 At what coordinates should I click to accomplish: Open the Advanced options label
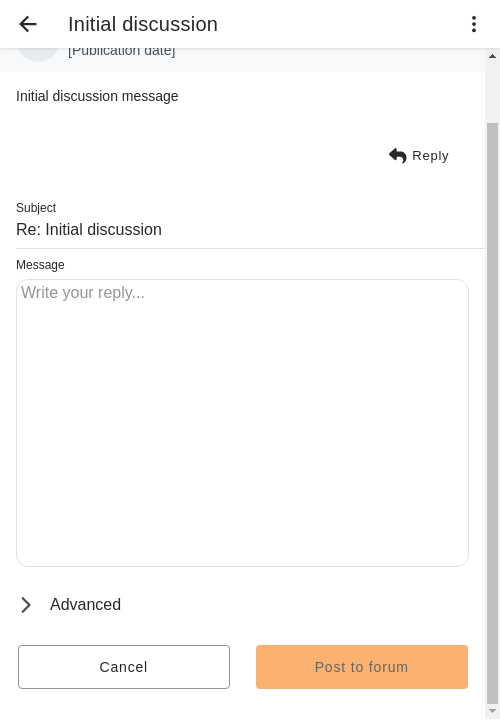(85, 605)
